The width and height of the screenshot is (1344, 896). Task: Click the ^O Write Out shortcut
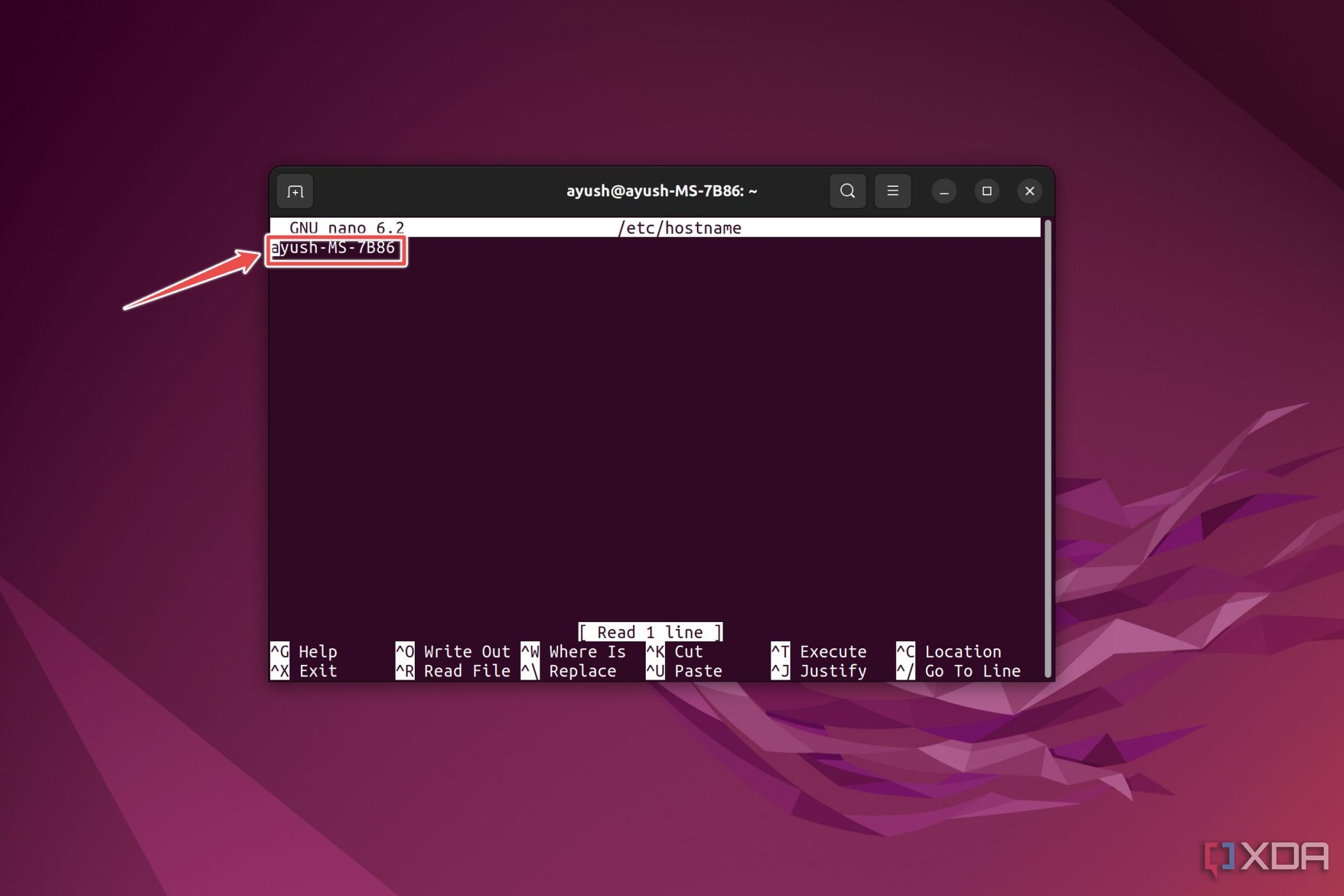point(452,652)
